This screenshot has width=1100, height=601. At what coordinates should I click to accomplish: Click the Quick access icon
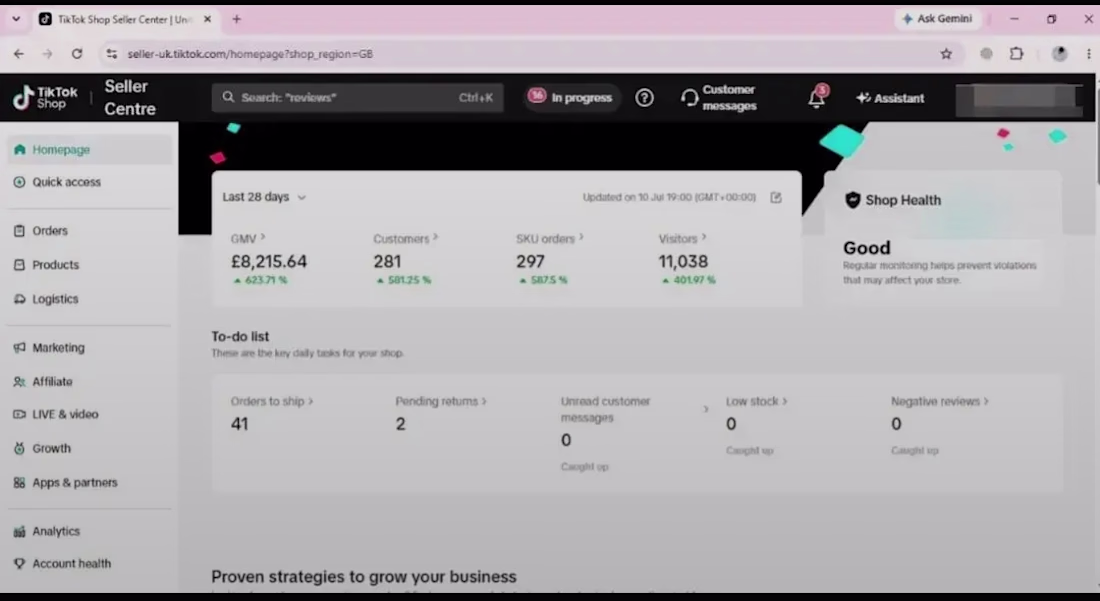click(20, 182)
